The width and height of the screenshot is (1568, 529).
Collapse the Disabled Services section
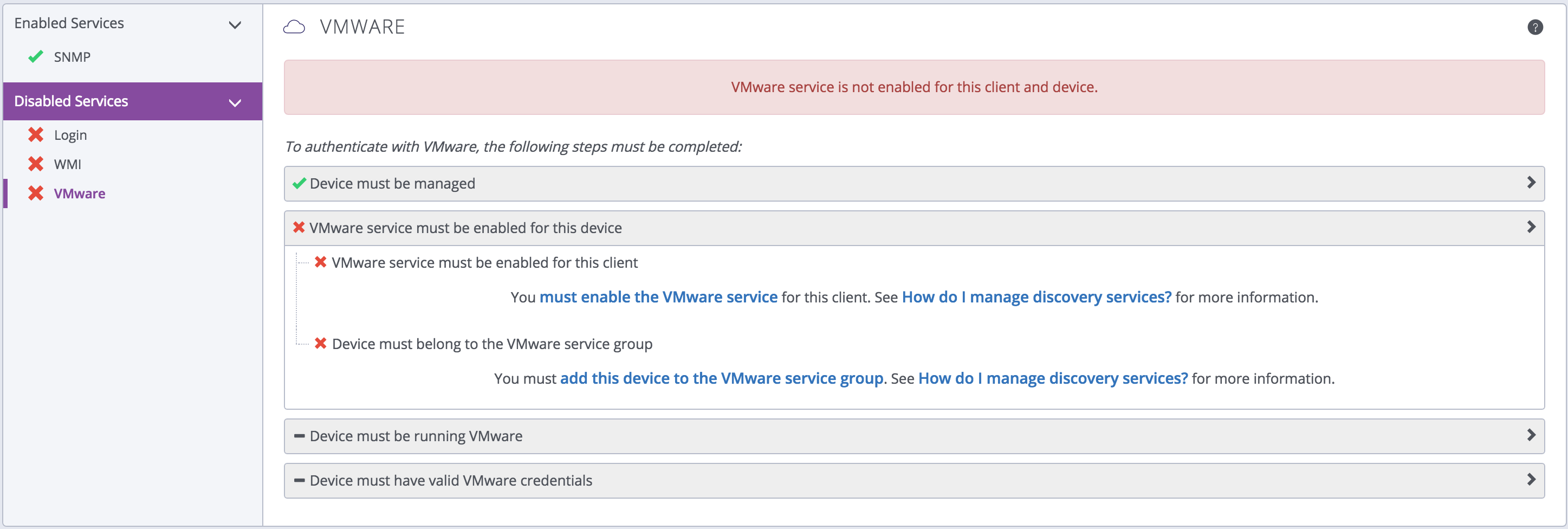[x=235, y=103]
